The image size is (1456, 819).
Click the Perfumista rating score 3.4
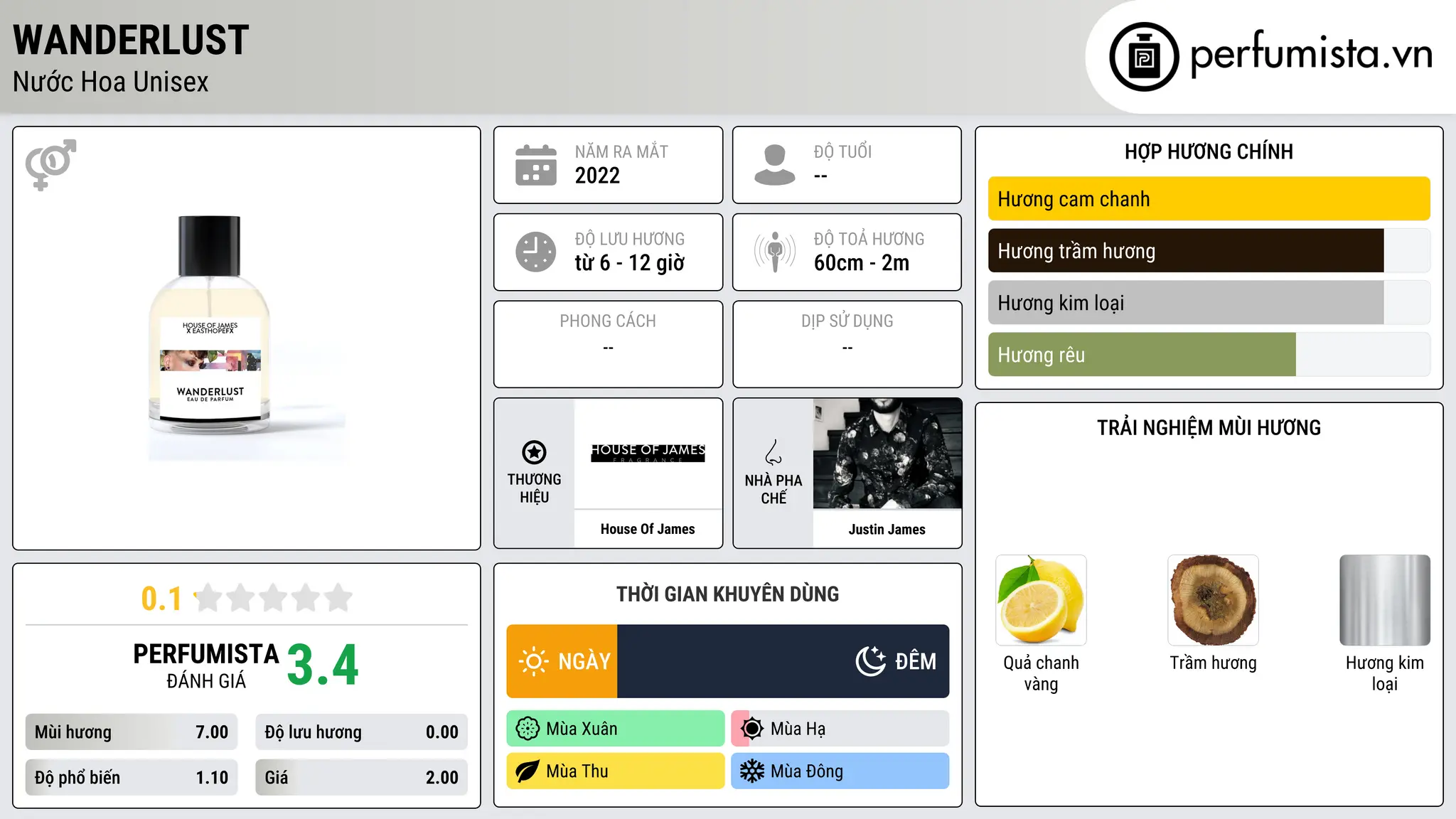323,665
